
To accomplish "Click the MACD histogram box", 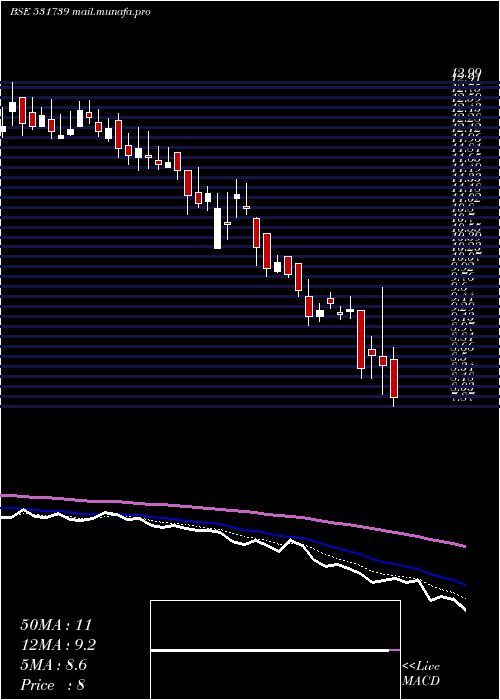I will [x=275, y=650].
